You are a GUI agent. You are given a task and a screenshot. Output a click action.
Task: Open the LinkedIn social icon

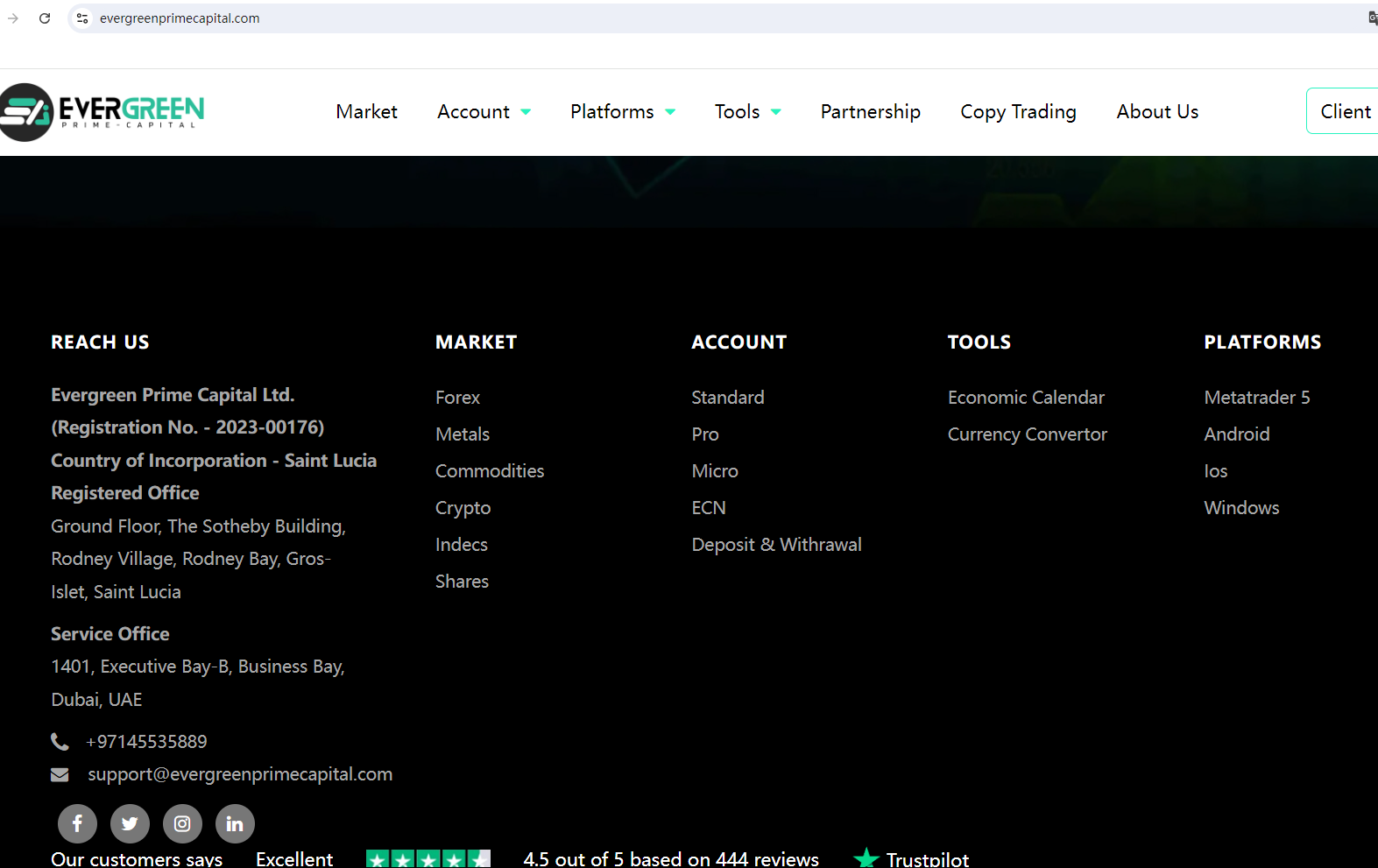click(235, 823)
